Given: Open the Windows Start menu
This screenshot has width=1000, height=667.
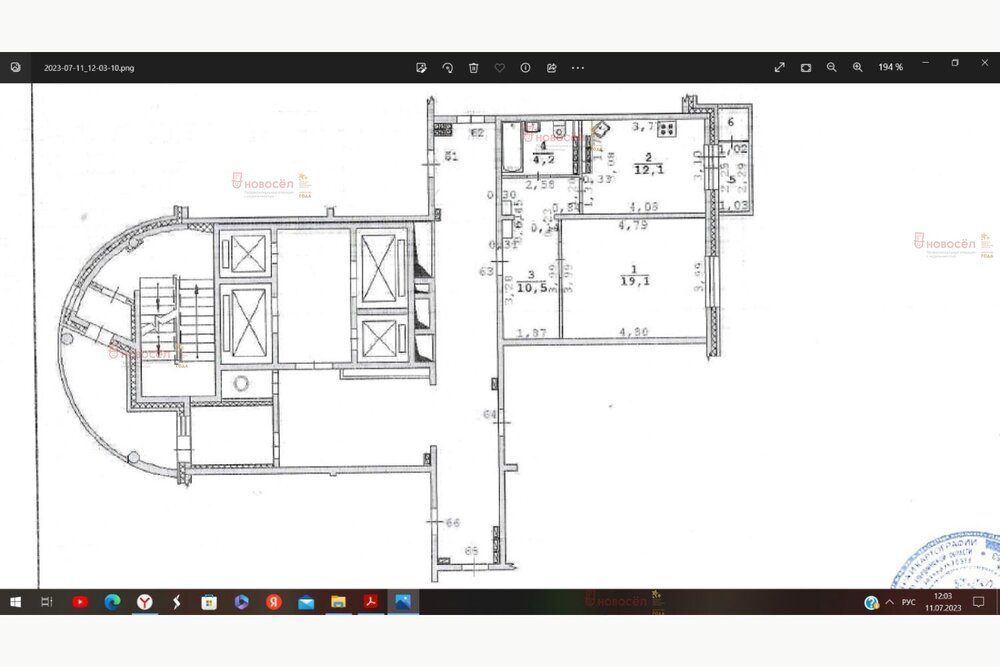Looking at the screenshot, I should pyautogui.click(x=15, y=602).
